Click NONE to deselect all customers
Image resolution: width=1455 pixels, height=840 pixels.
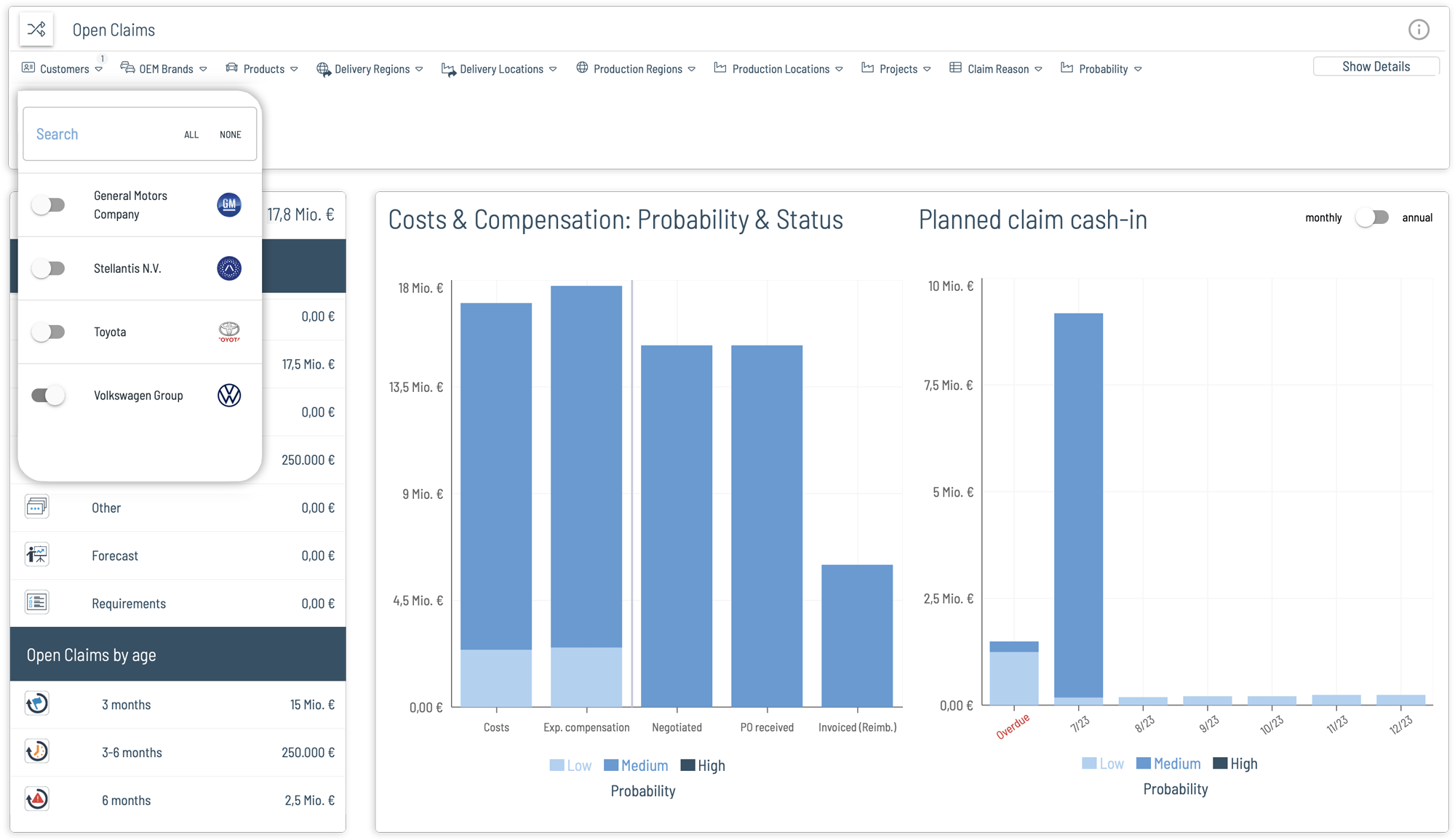[228, 133]
